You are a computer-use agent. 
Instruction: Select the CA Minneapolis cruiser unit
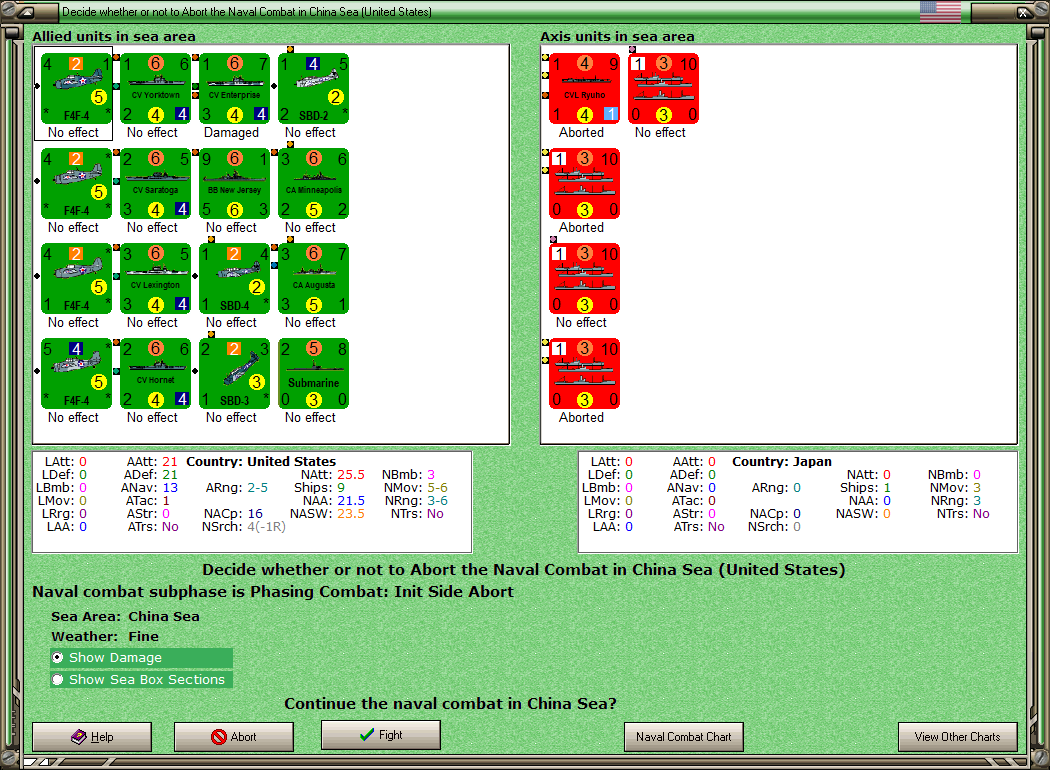click(313, 183)
